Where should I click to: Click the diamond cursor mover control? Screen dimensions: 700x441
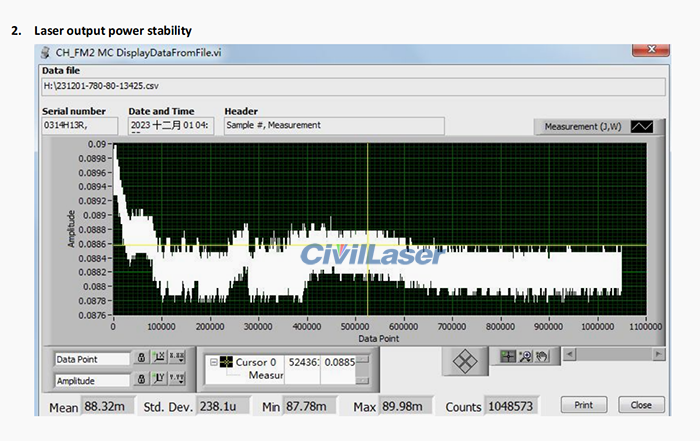point(465,361)
